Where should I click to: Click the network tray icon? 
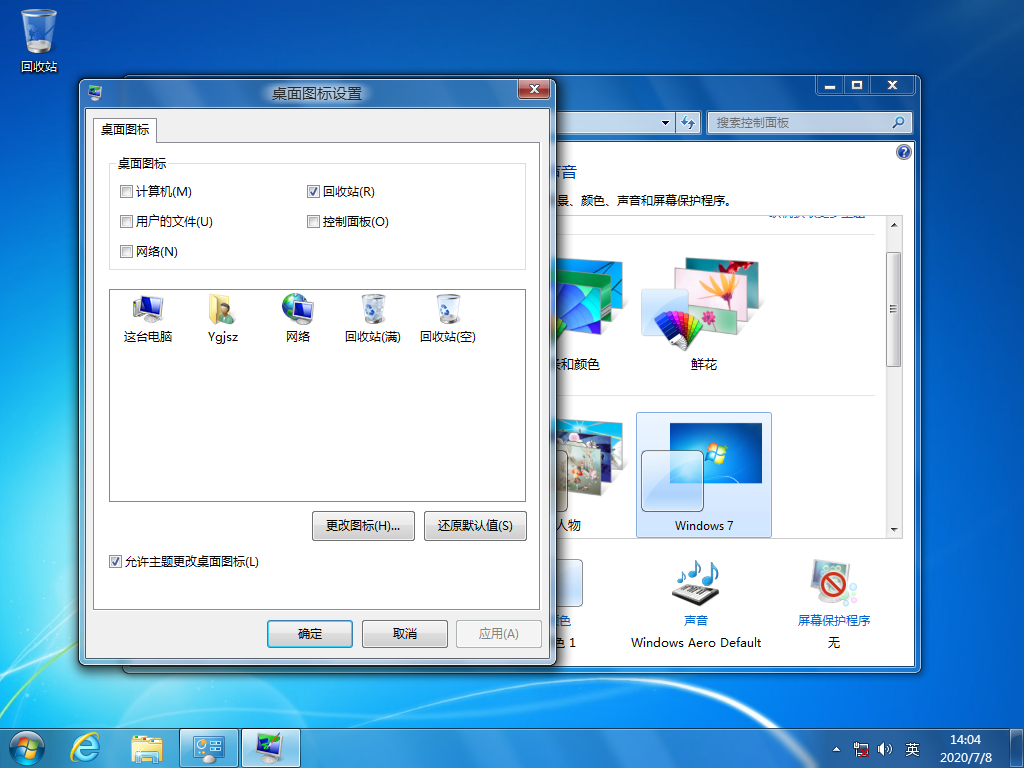[x=861, y=749]
